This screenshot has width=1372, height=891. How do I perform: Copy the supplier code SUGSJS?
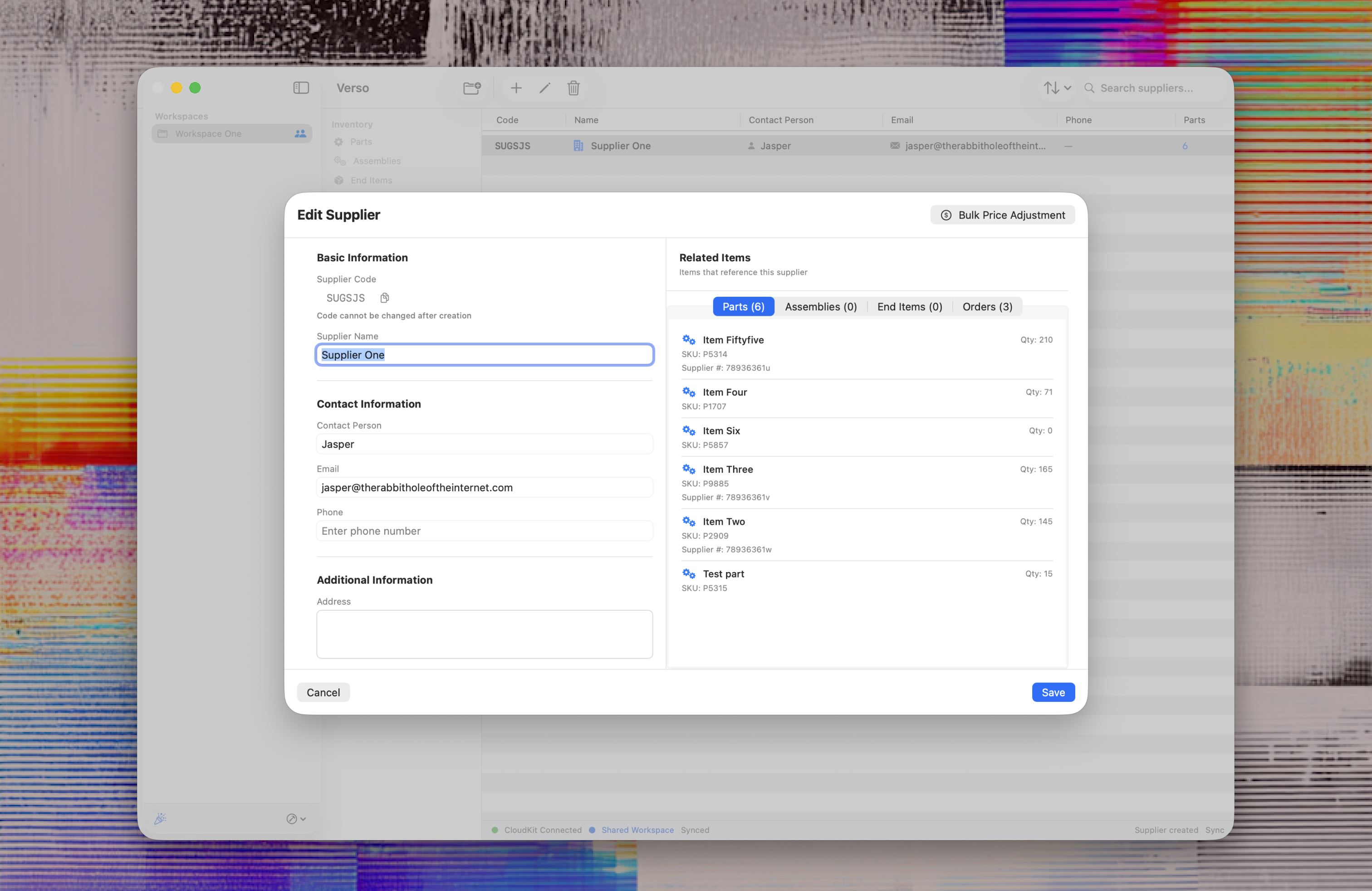[384, 298]
